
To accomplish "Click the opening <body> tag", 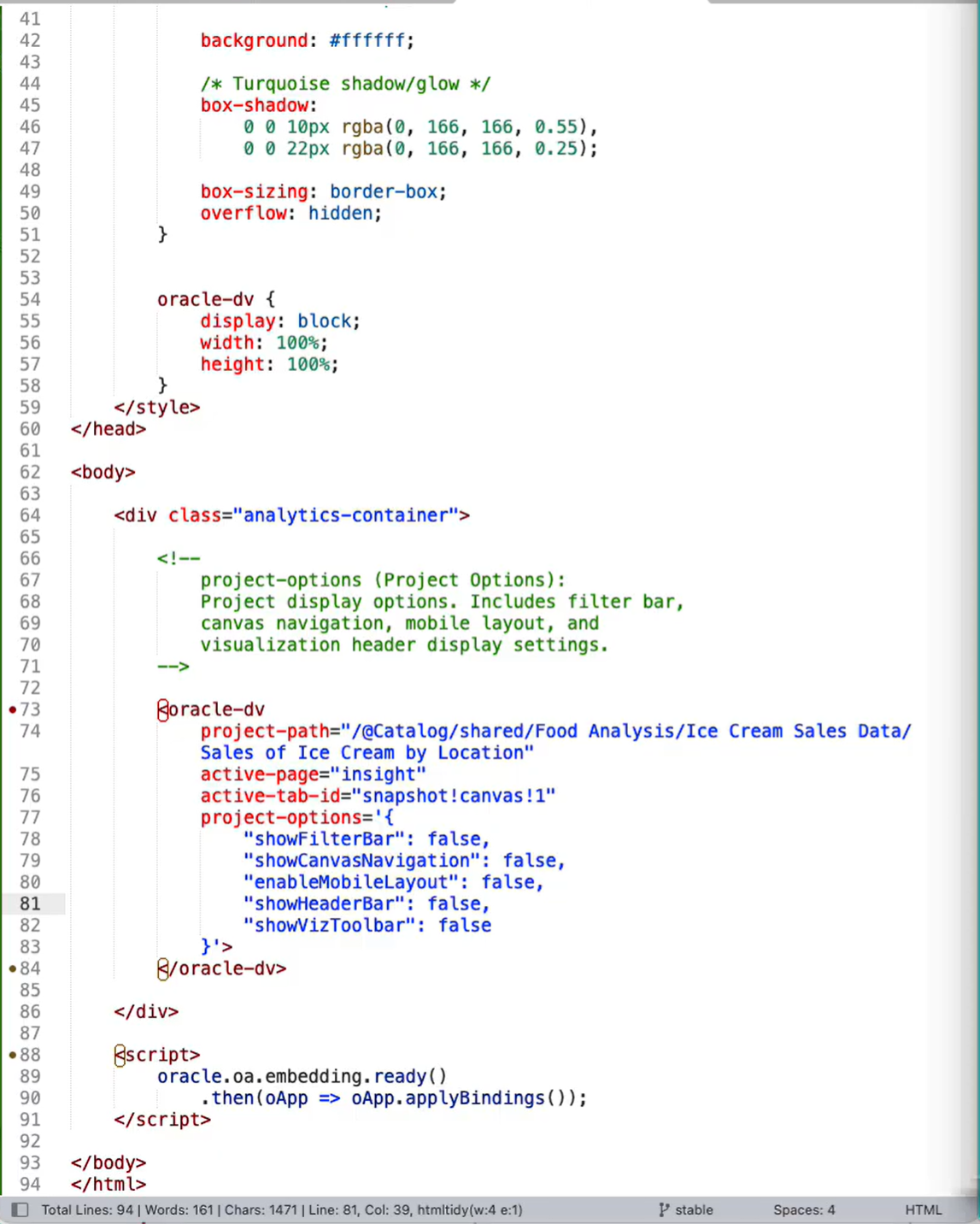I will coord(103,472).
